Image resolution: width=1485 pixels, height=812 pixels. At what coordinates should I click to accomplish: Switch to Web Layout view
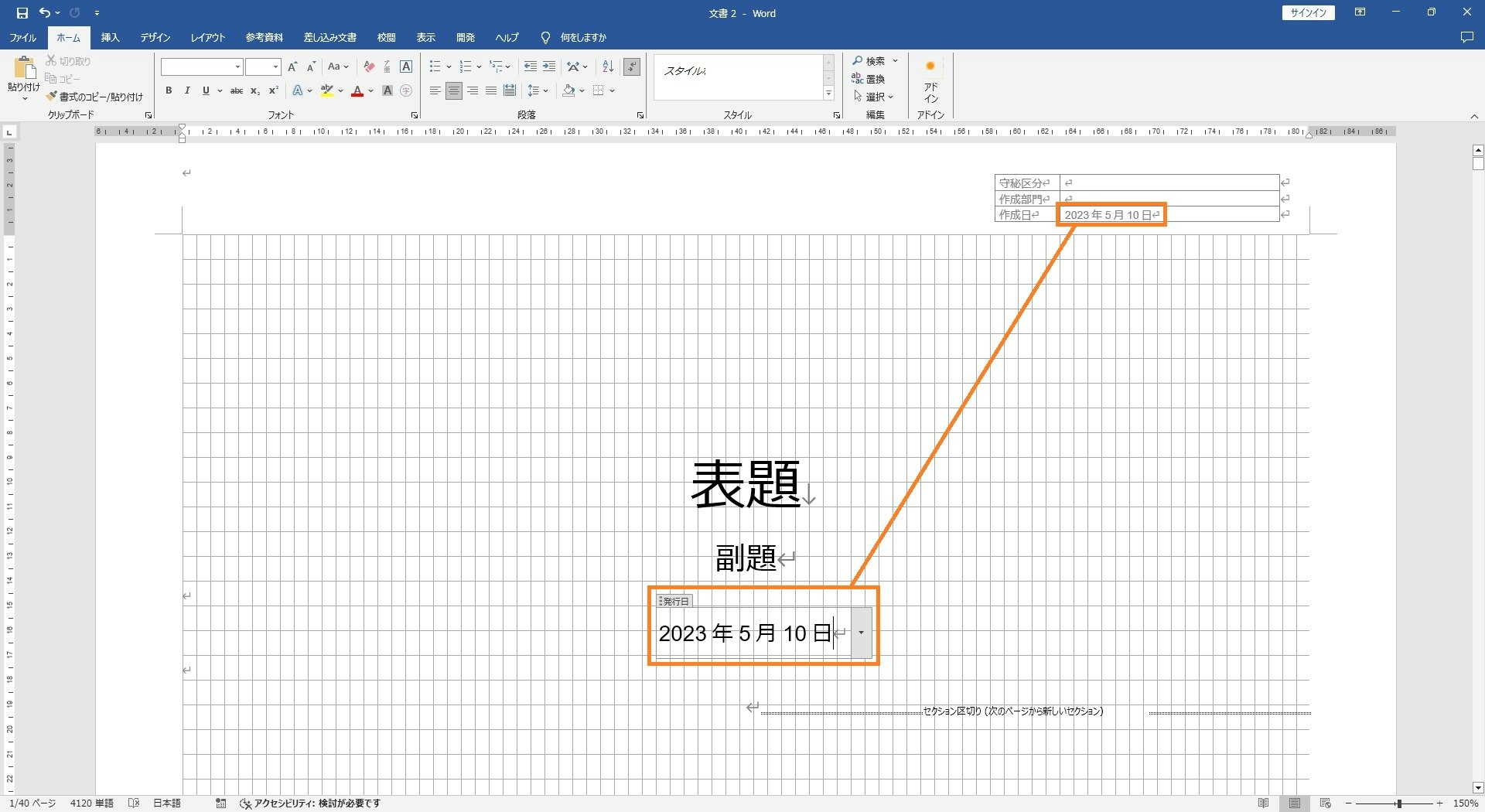1326,803
